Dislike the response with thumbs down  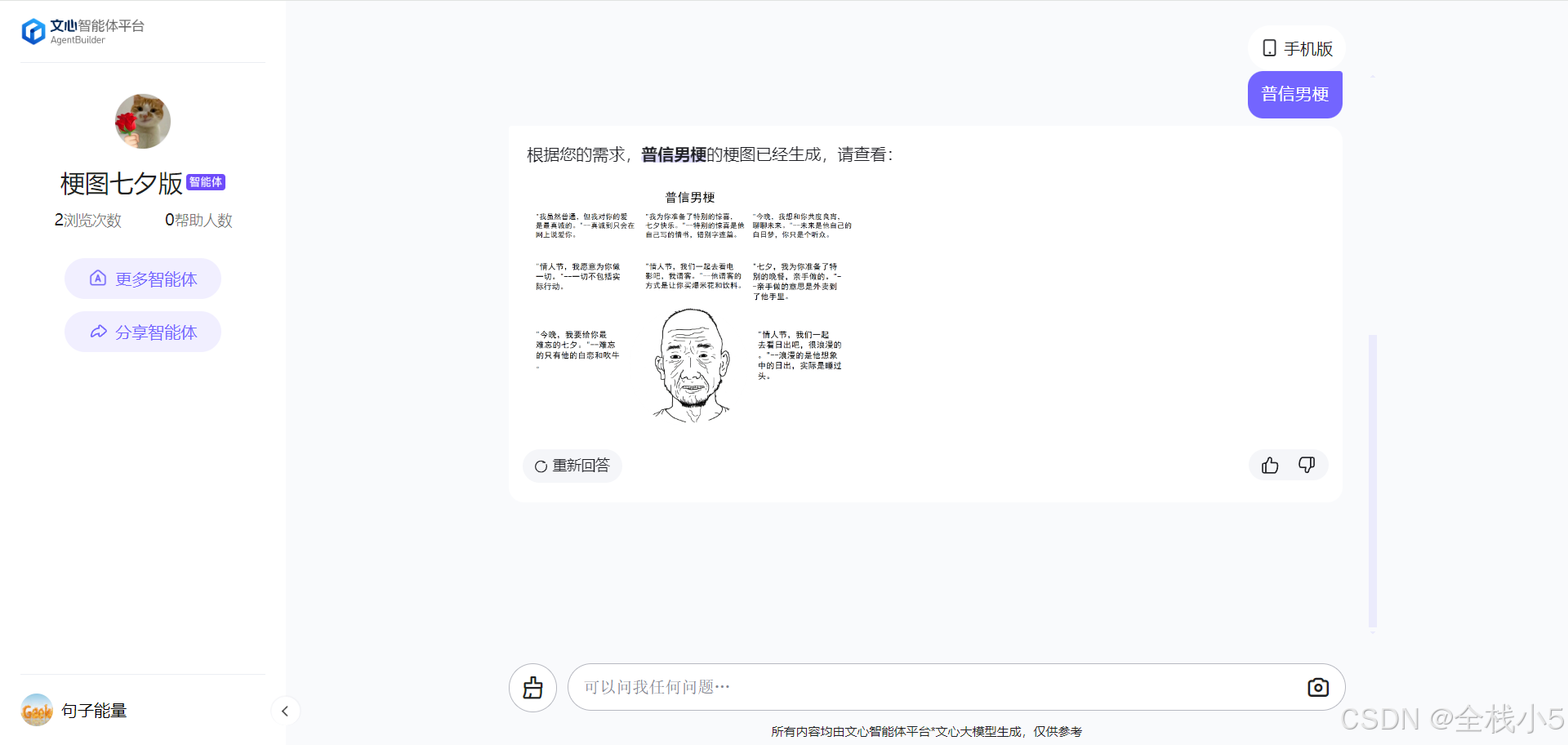[1307, 465]
